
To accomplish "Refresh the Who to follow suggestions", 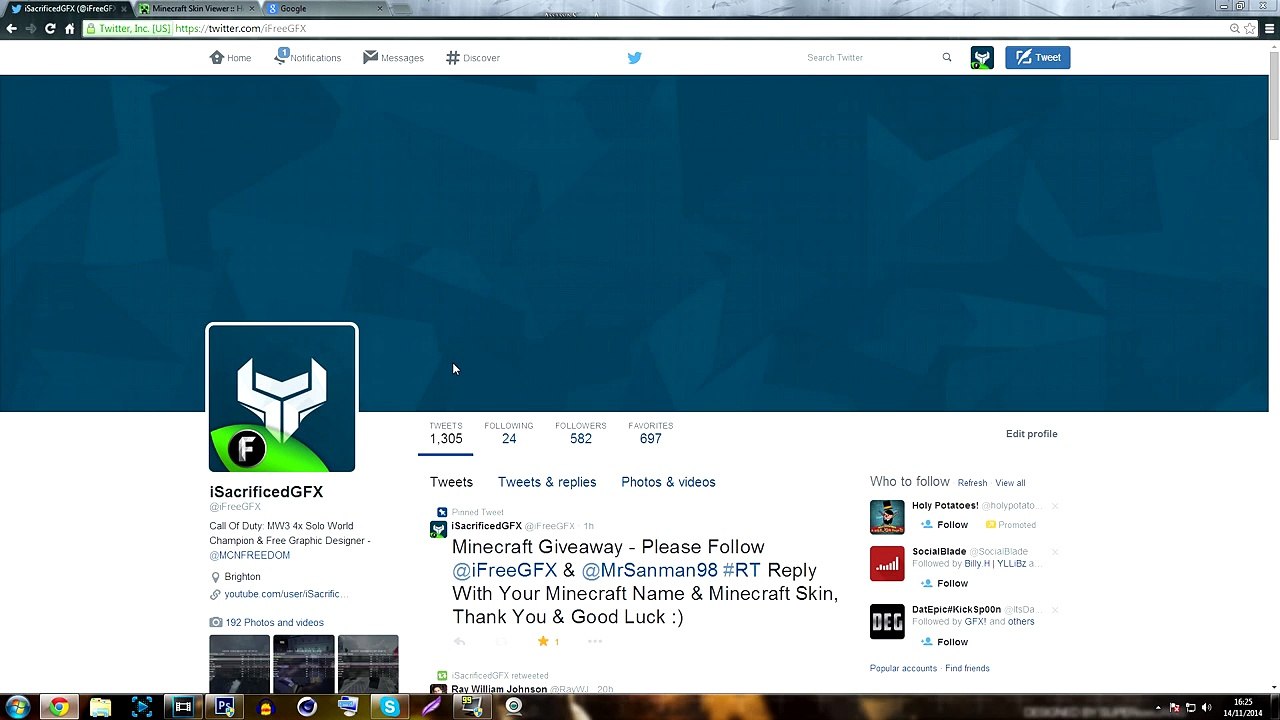I will pos(972,483).
